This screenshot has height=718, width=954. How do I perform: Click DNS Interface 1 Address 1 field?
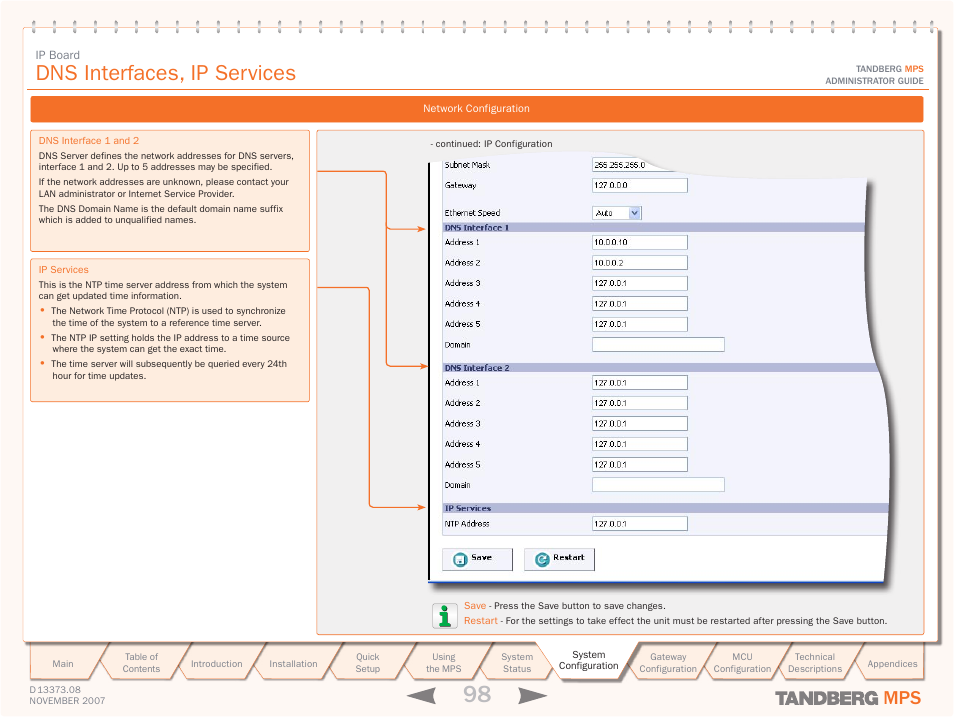(639, 242)
